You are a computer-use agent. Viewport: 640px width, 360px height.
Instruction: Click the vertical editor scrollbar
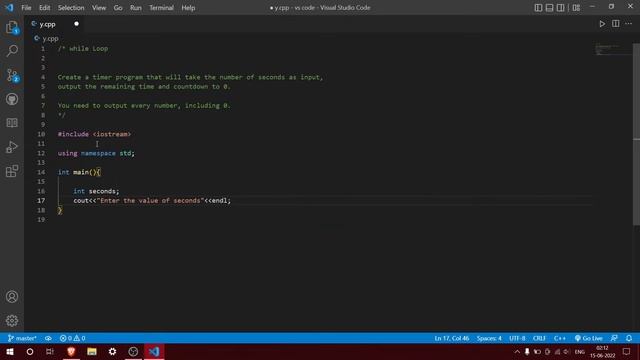[636, 134]
